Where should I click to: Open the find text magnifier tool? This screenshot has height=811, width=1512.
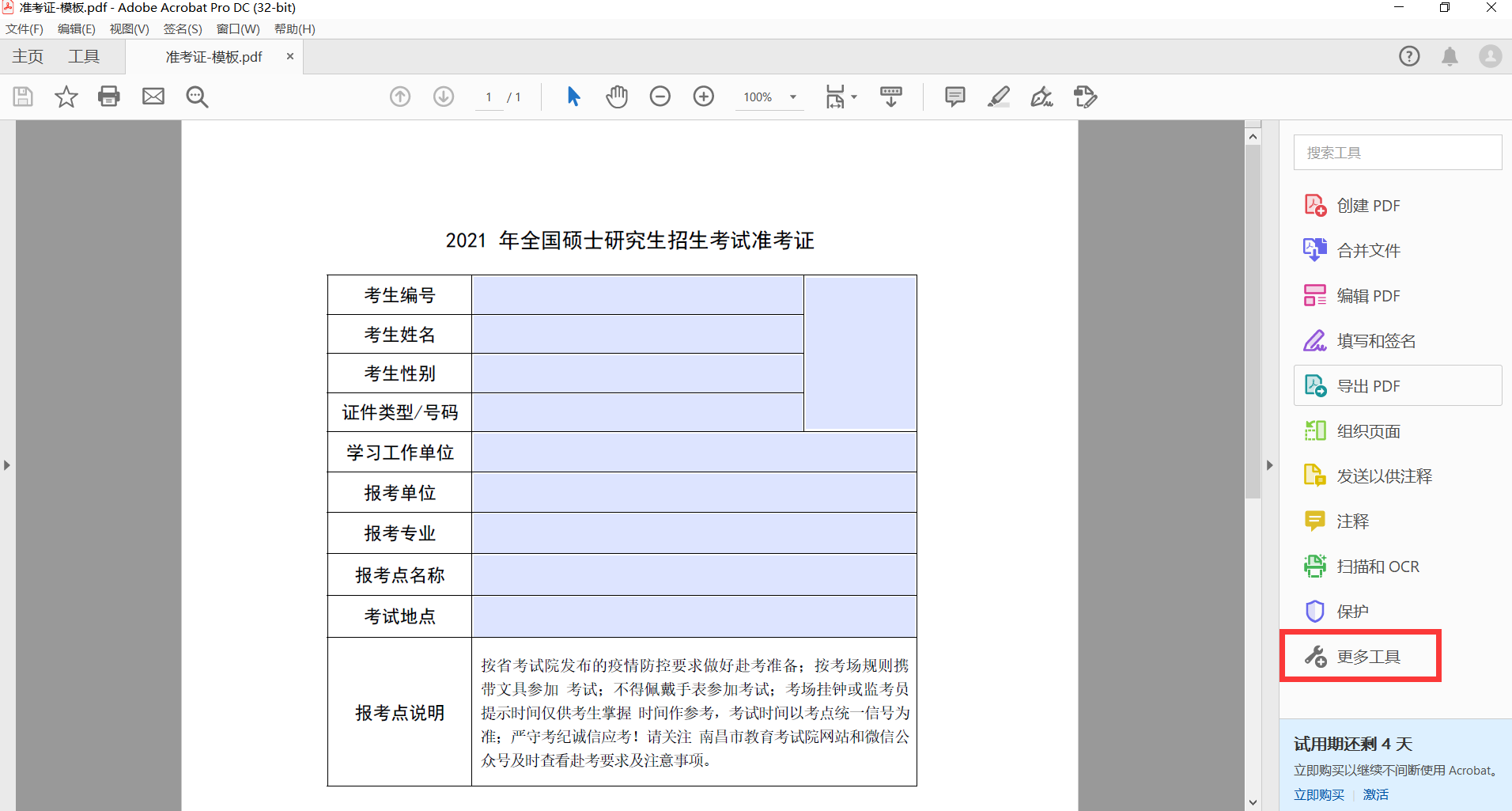(x=197, y=97)
